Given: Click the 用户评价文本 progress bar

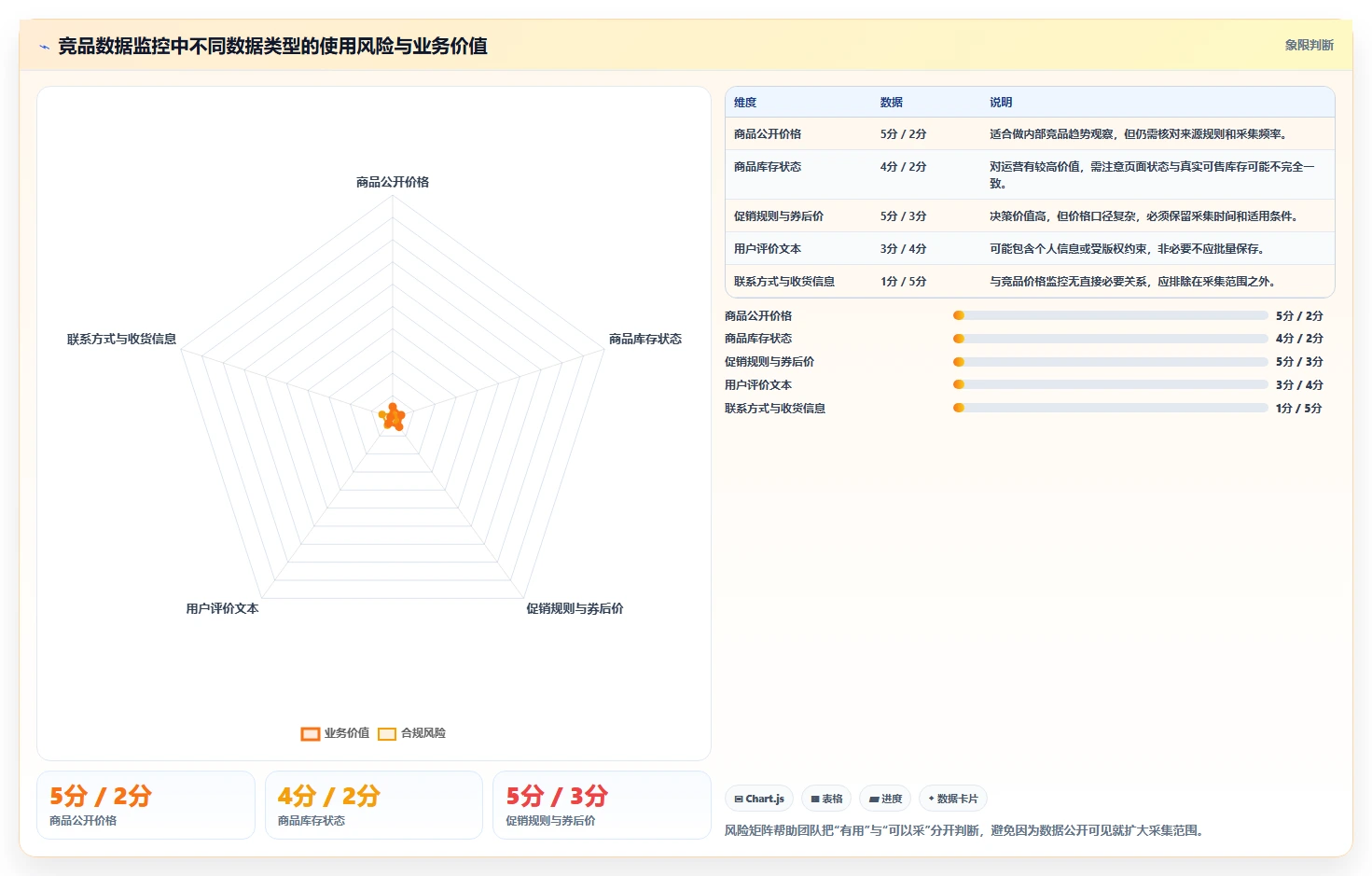Looking at the screenshot, I should coord(1110,384).
